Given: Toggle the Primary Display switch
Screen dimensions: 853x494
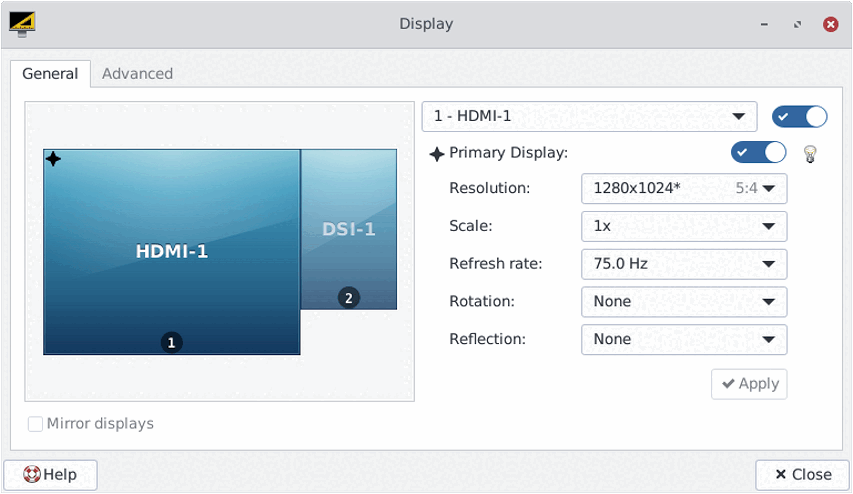Looking at the screenshot, I should pos(758,152).
